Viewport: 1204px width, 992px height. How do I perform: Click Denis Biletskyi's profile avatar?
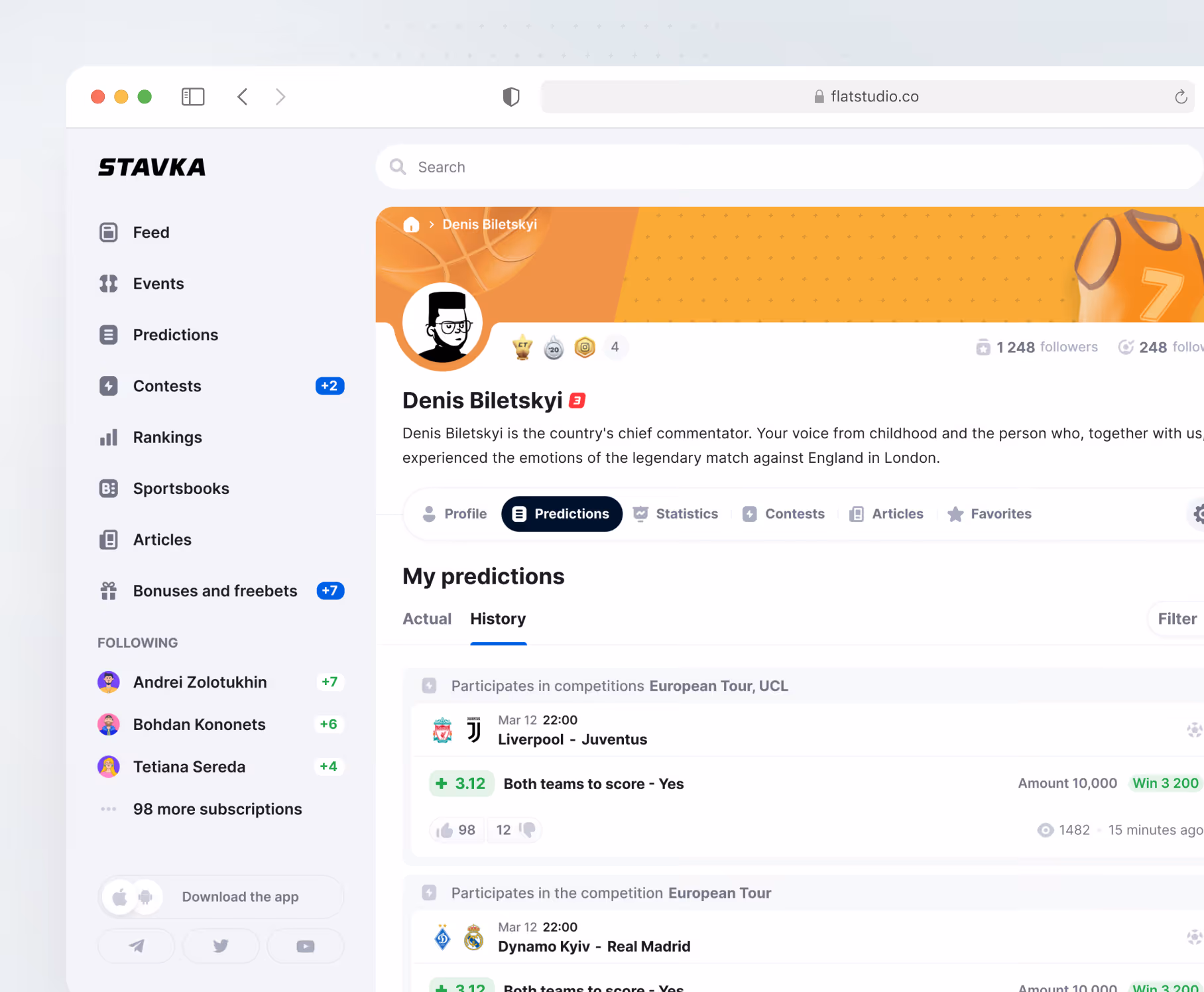[443, 323]
